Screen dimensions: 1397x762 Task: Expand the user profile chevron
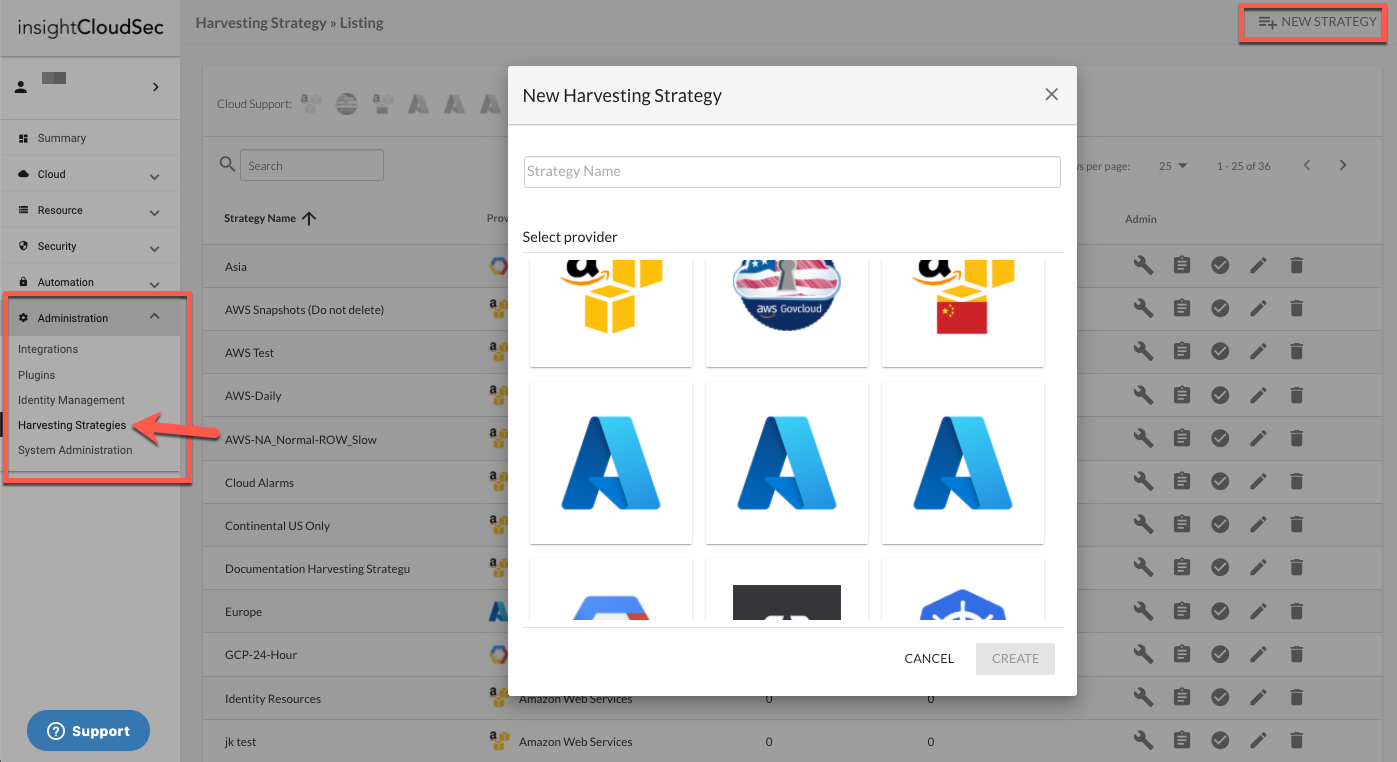(x=155, y=87)
